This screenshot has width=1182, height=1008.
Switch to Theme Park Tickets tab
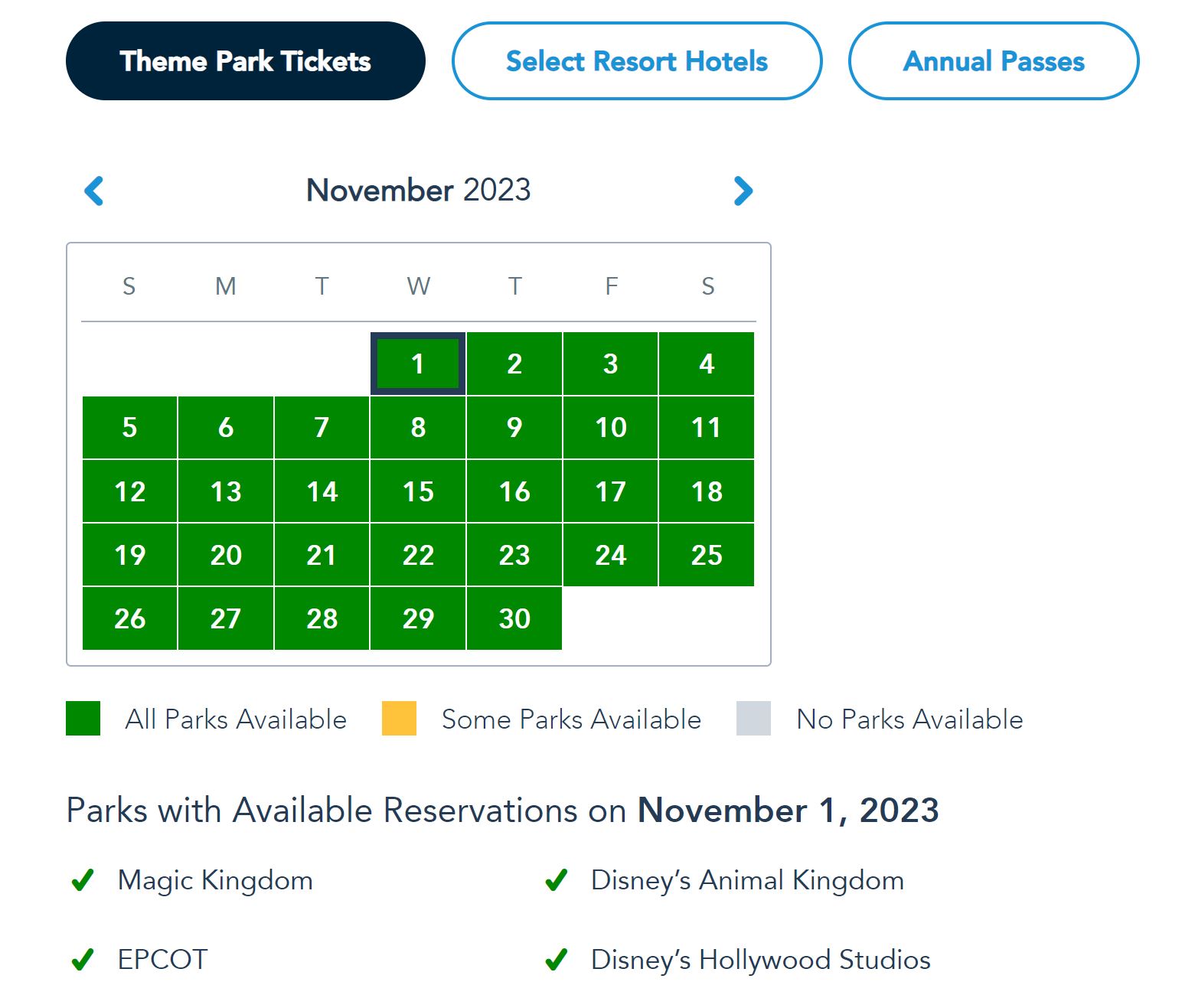point(245,61)
